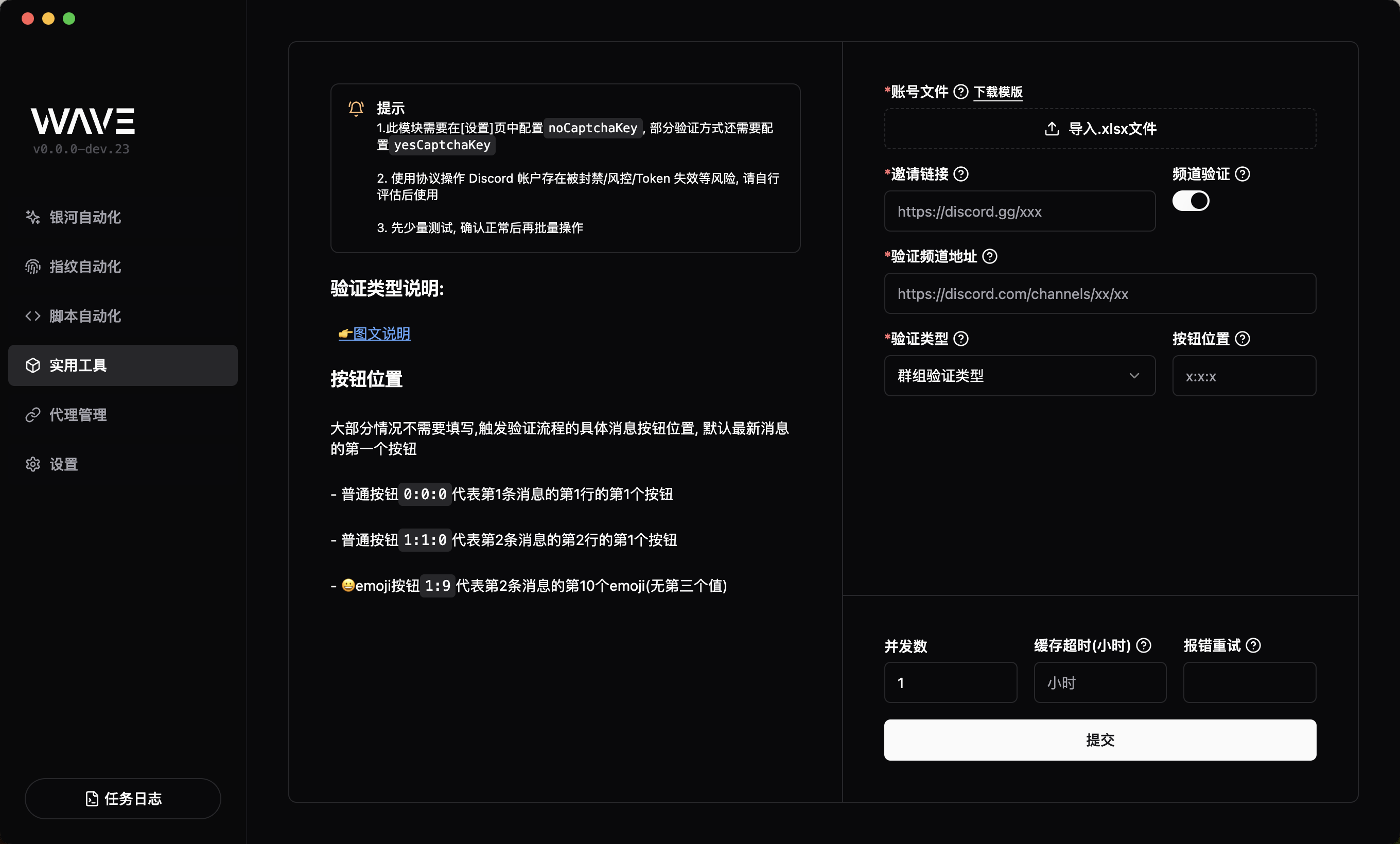Toggle the 频道验证 switch off

[1191, 201]
